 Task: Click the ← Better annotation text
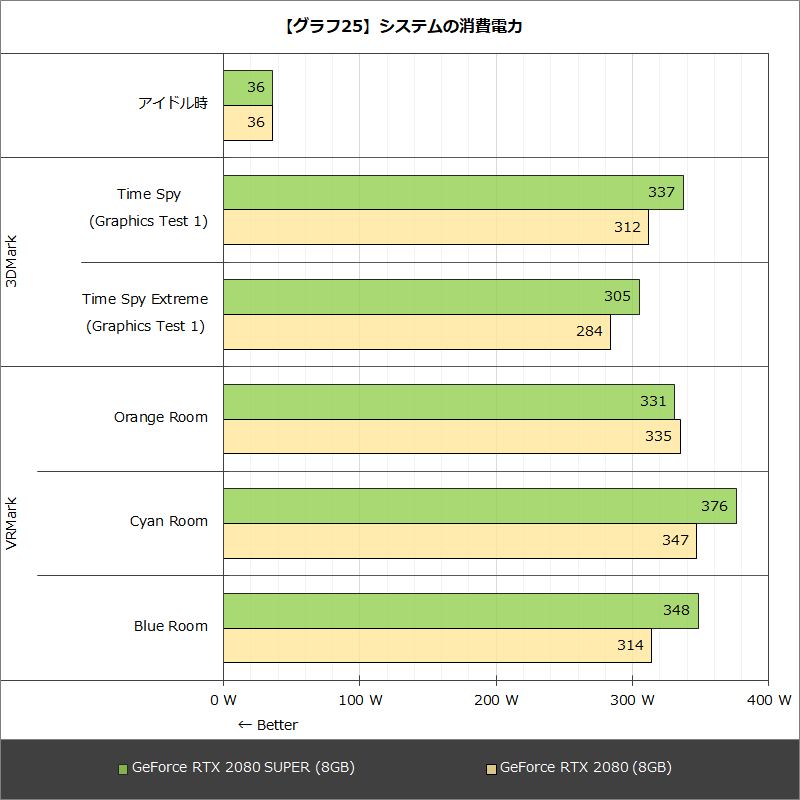tap(268, 725)
